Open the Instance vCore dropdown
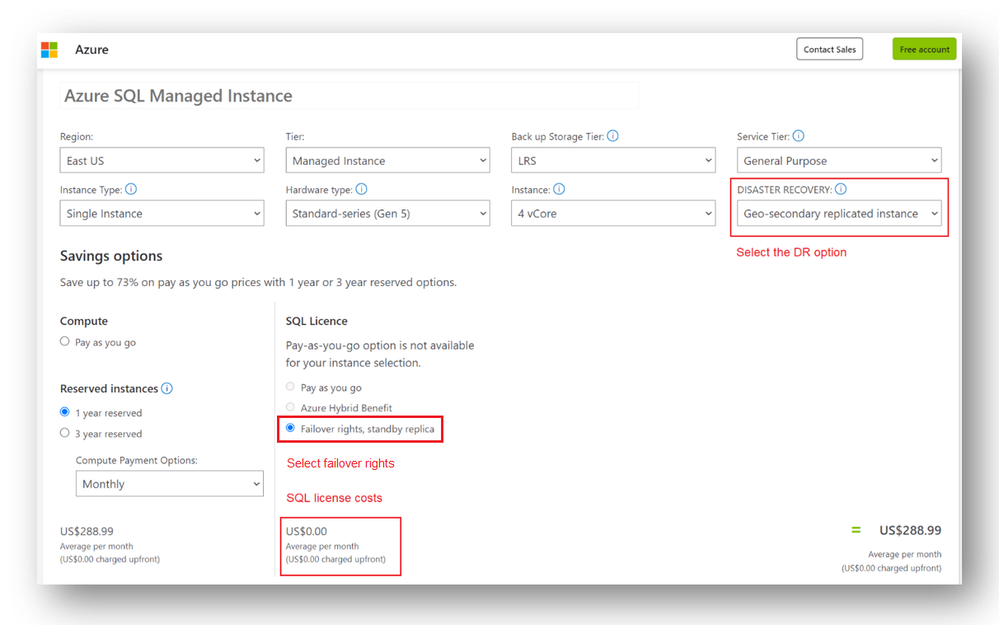The image size is (999, 625). click(613, 214)
